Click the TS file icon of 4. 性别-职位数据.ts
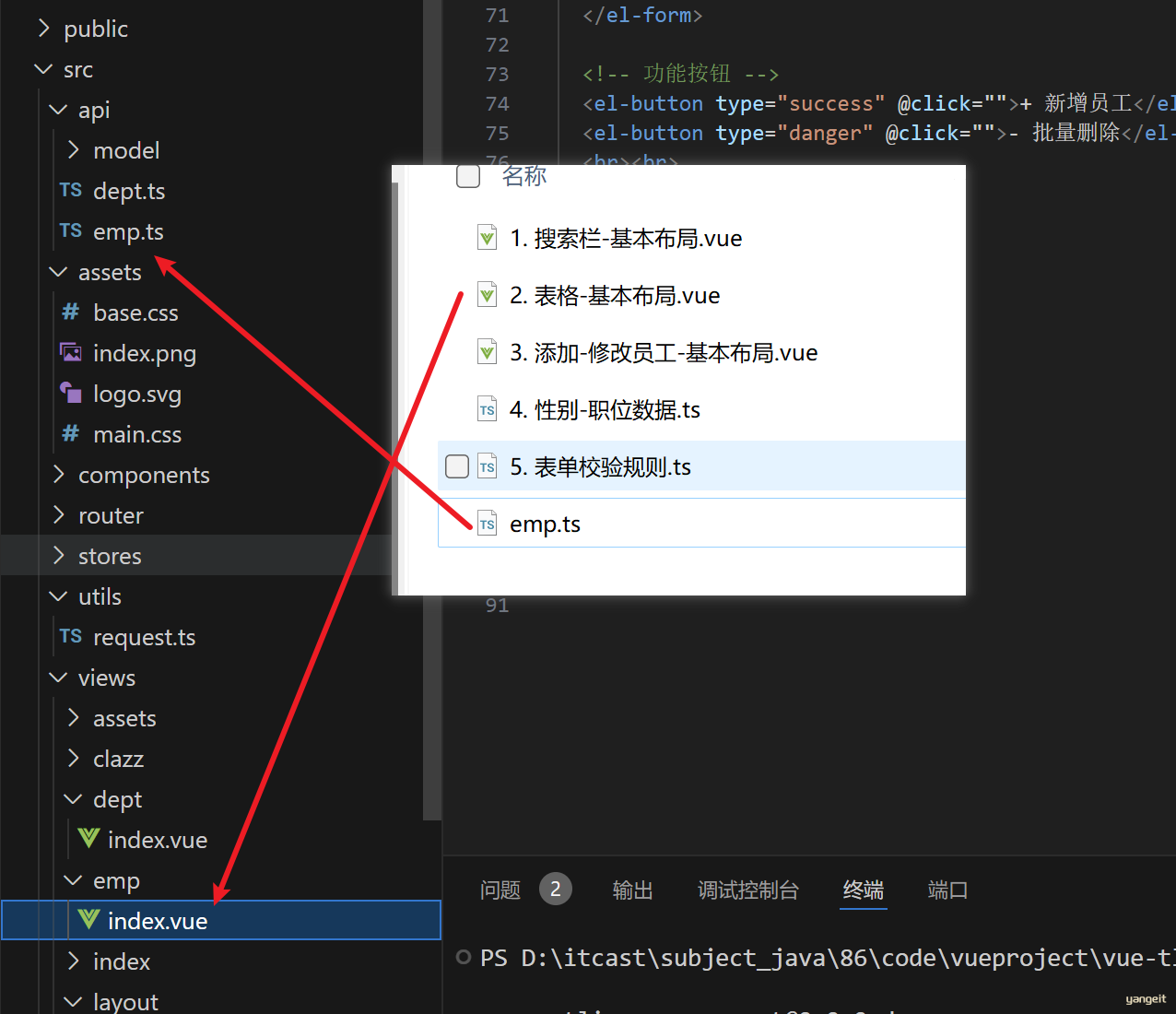The height and width of the screenshot is (1014, 1176). pos(487,409)
